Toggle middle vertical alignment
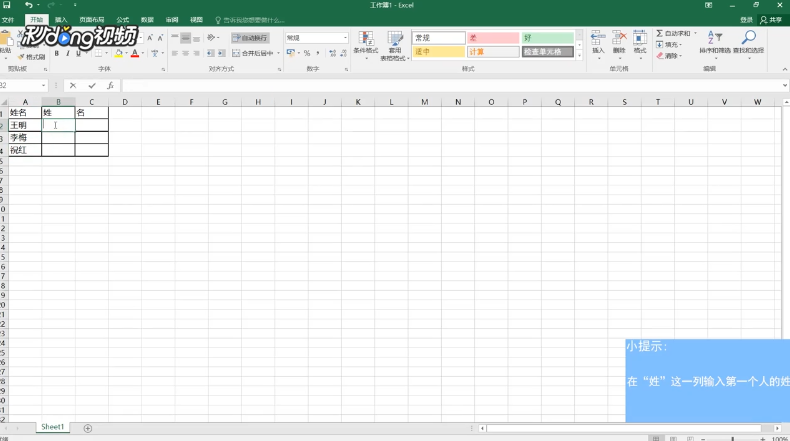The image size is (790, 441). (x=186, y=38)
